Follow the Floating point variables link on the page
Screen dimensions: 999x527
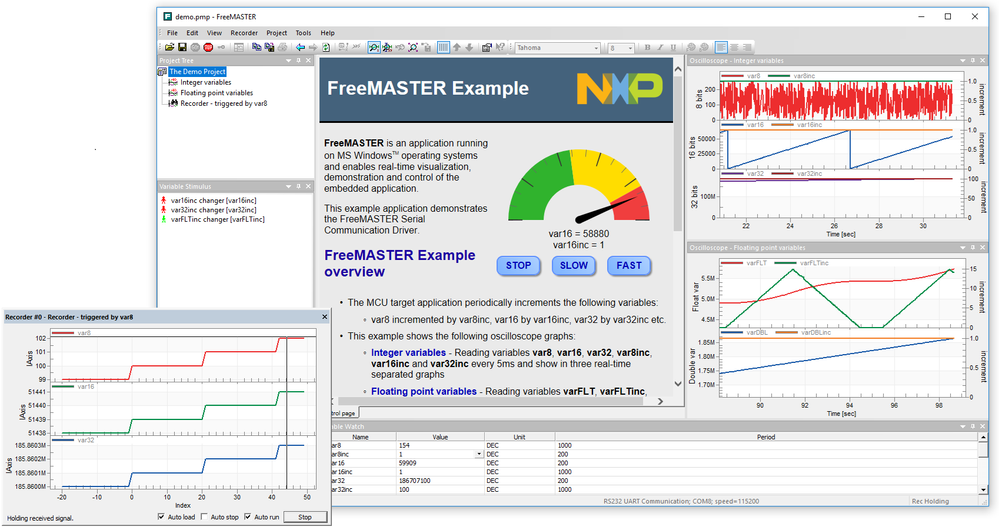(424, 391)
